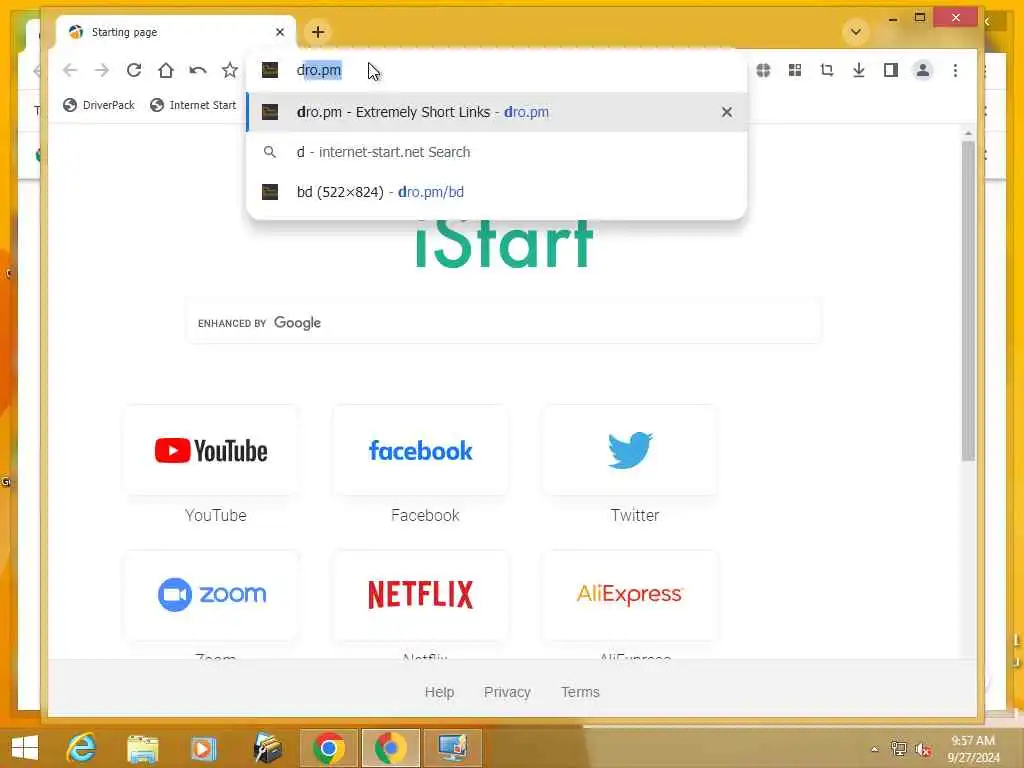Launch Internet Explorer from taskbar
The image size is (1024, 768).
point(82,748)
